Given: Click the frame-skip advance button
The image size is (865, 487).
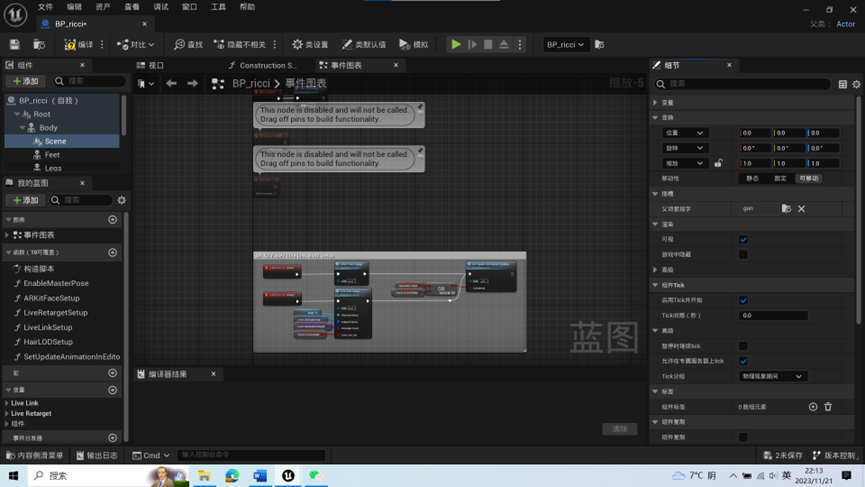Looking at the screenshot, I should click(472, 45).
